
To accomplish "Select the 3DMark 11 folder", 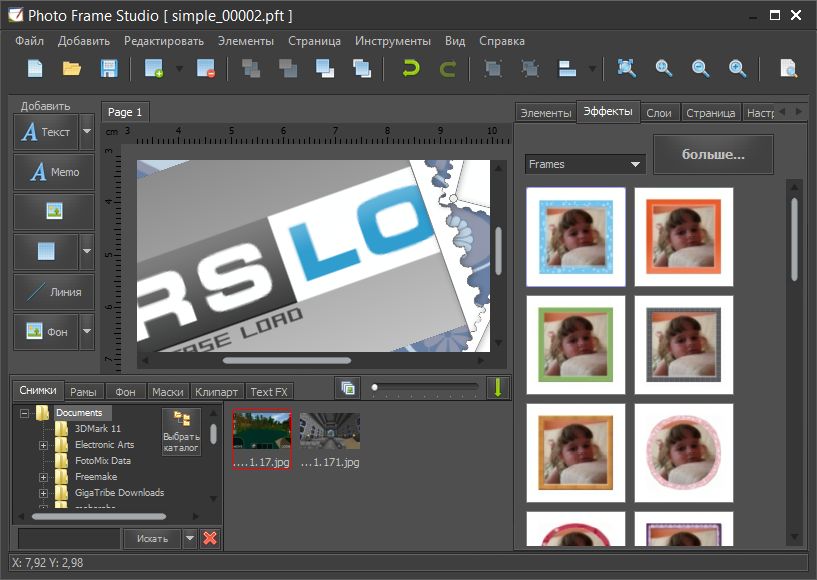I will (x=97, y=428).
